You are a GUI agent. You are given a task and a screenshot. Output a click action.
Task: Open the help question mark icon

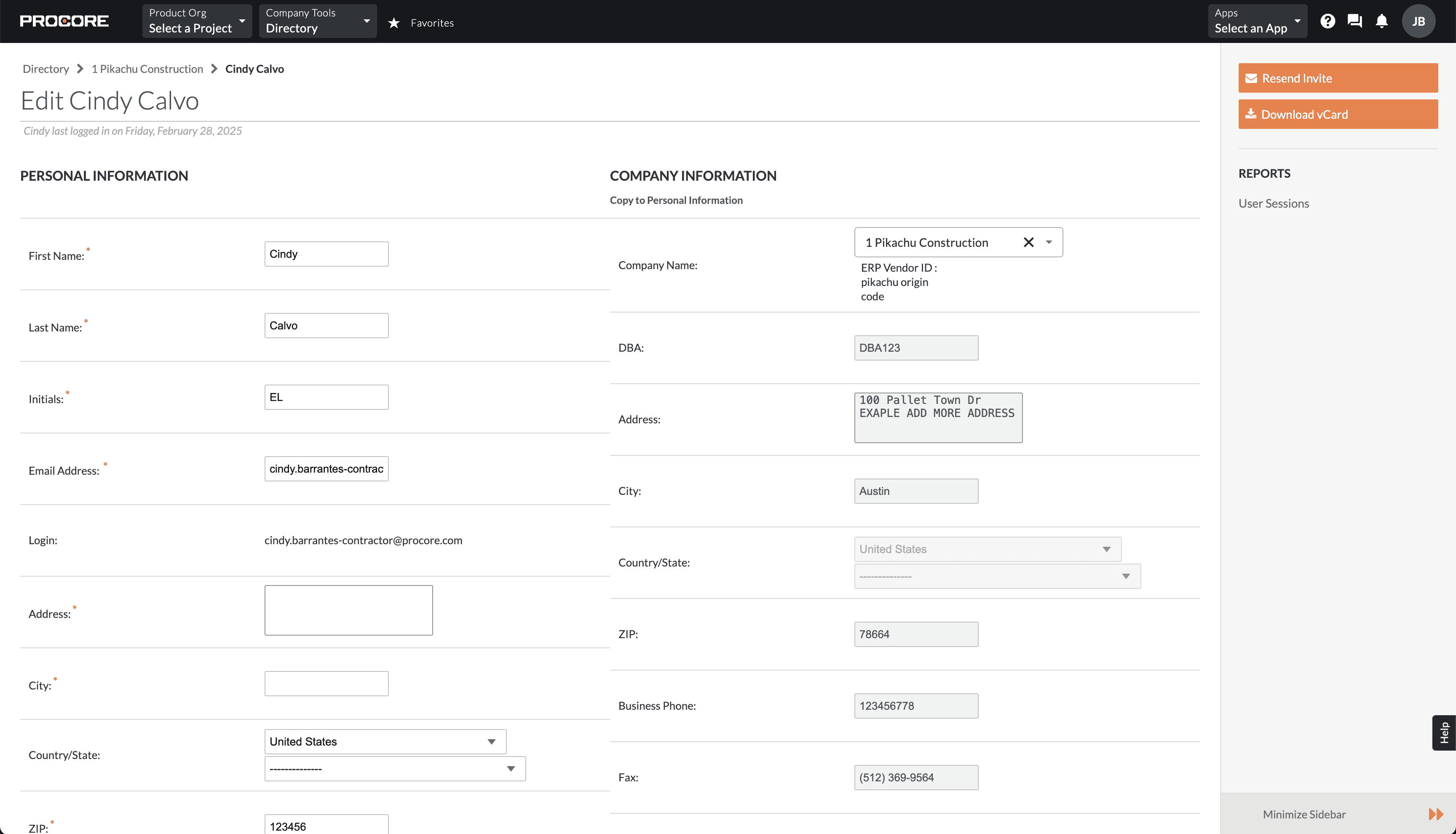tap(1328, 21)
